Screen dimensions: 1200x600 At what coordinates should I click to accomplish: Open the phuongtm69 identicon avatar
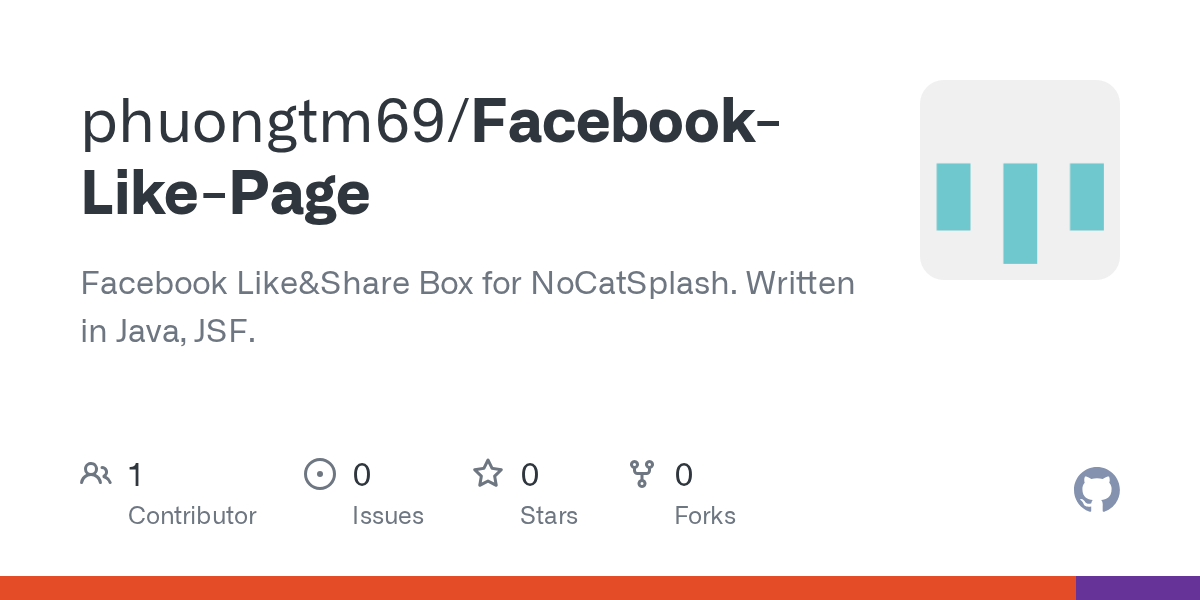tap(1020, 180)
